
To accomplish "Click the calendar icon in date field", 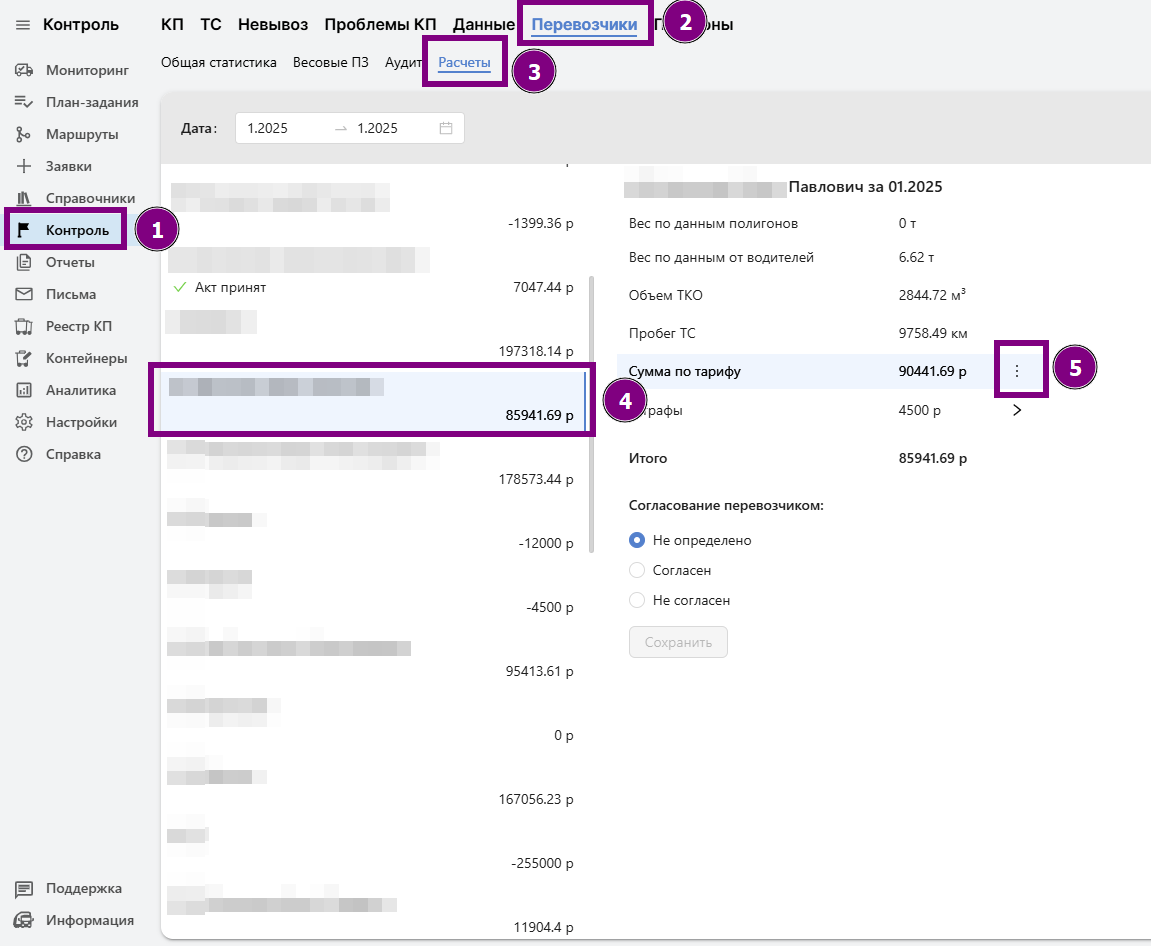I will click(x=446, y=128).
